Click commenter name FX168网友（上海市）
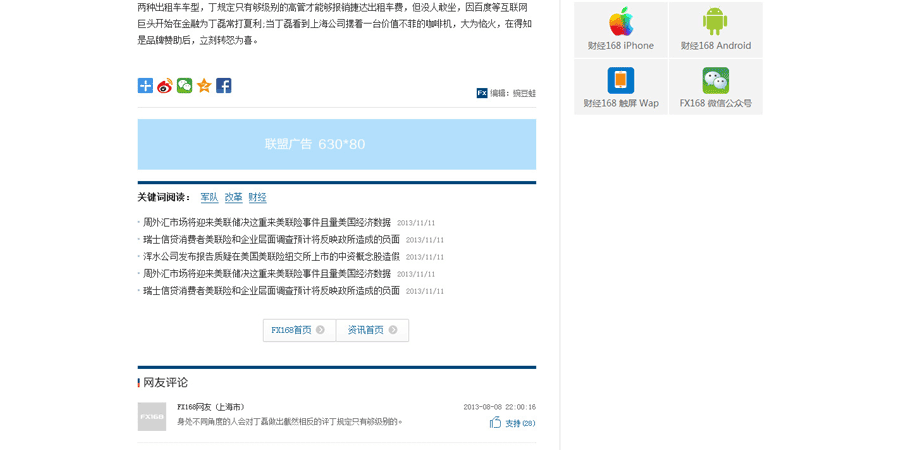 tap(211, 407)
